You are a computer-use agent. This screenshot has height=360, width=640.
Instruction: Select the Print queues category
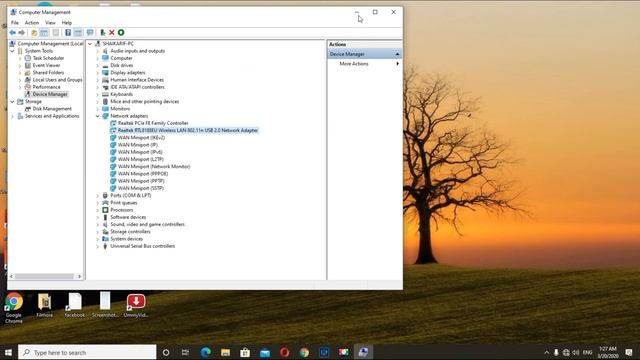(x=124, y=203)
